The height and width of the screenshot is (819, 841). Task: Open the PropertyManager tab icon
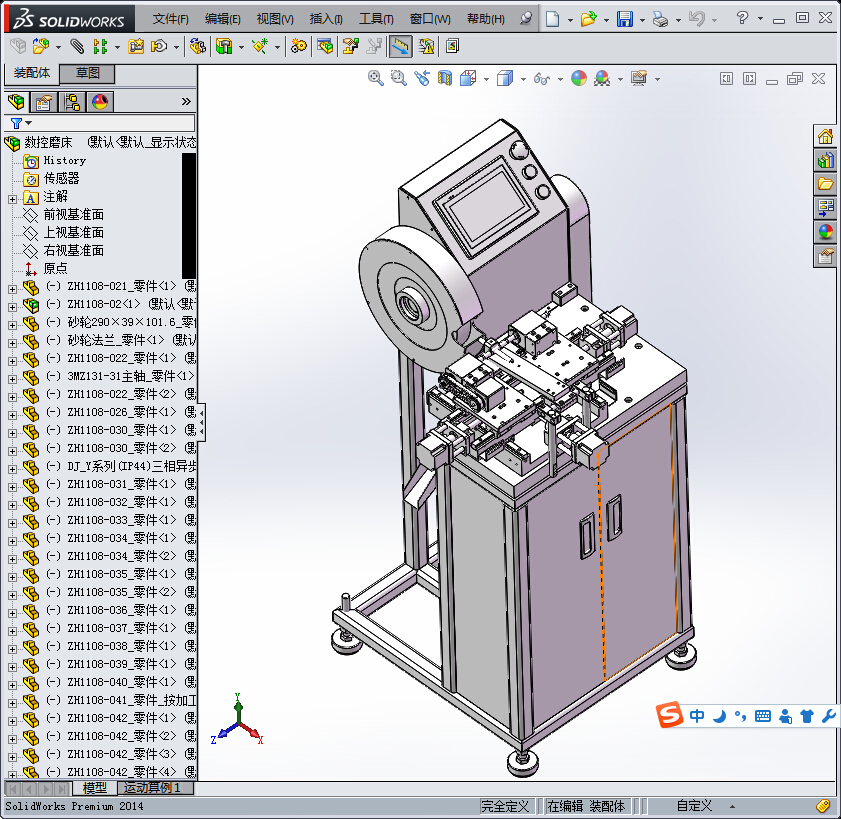43,101
